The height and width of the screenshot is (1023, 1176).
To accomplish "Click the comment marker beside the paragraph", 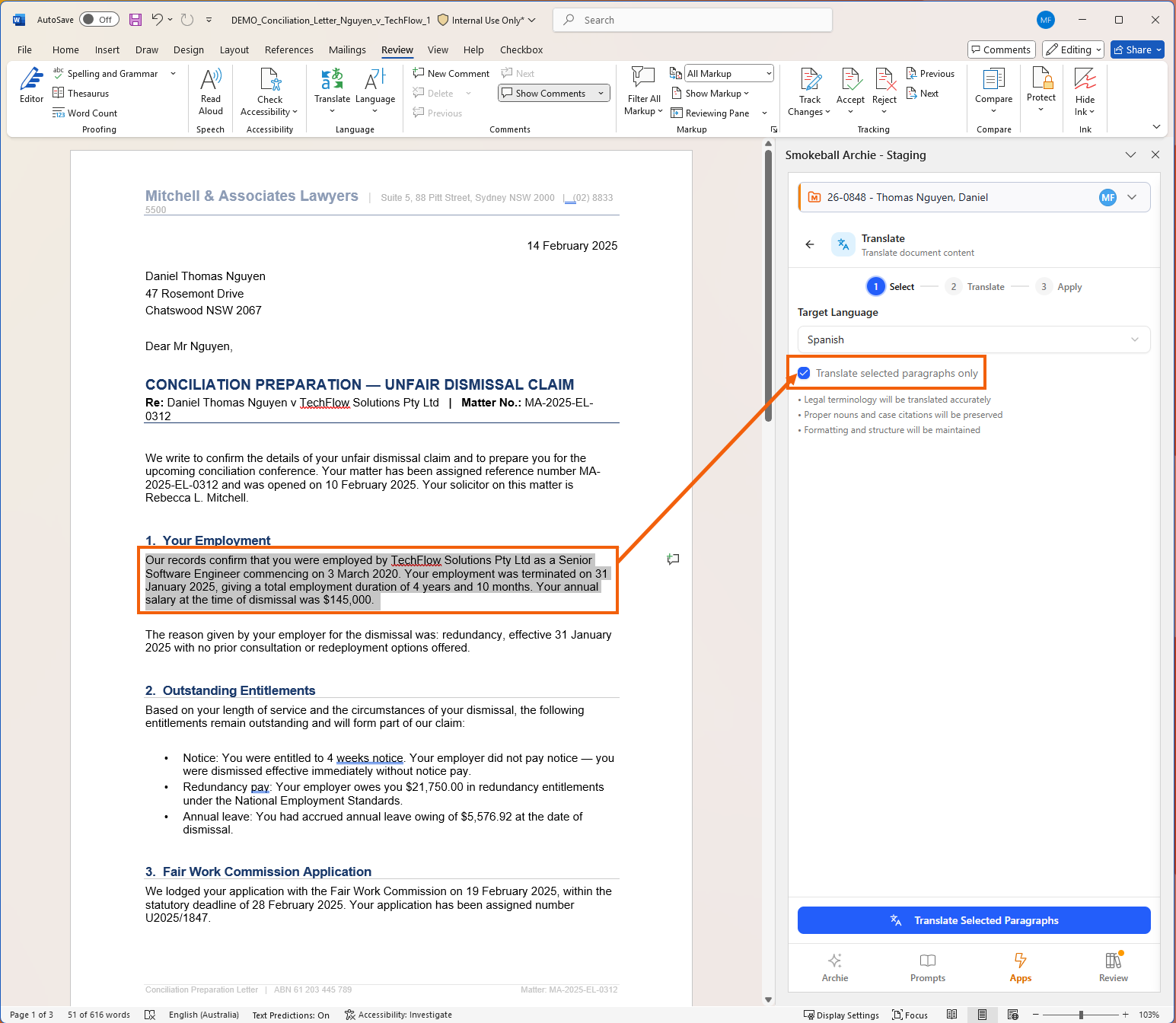I will click(673, 559).
